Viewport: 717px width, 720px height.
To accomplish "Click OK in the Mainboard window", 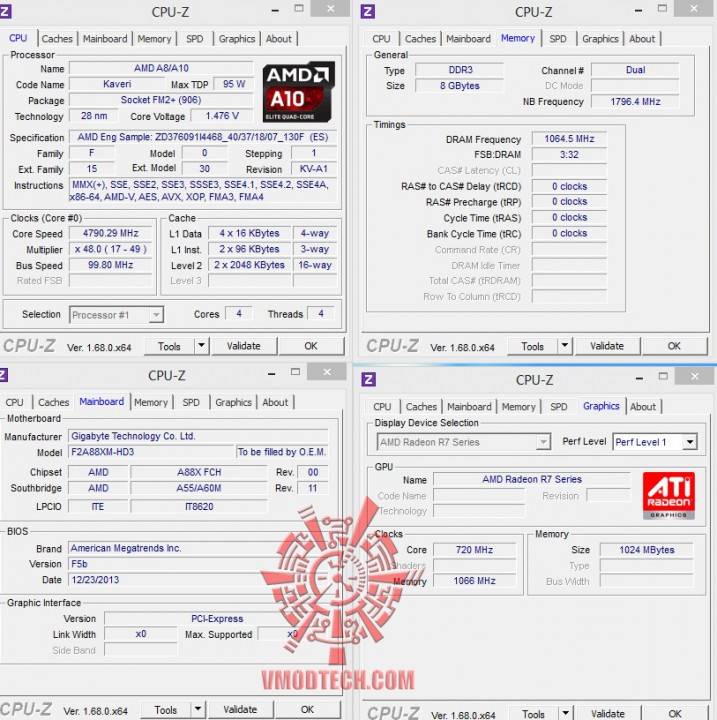I will [307, 709].
